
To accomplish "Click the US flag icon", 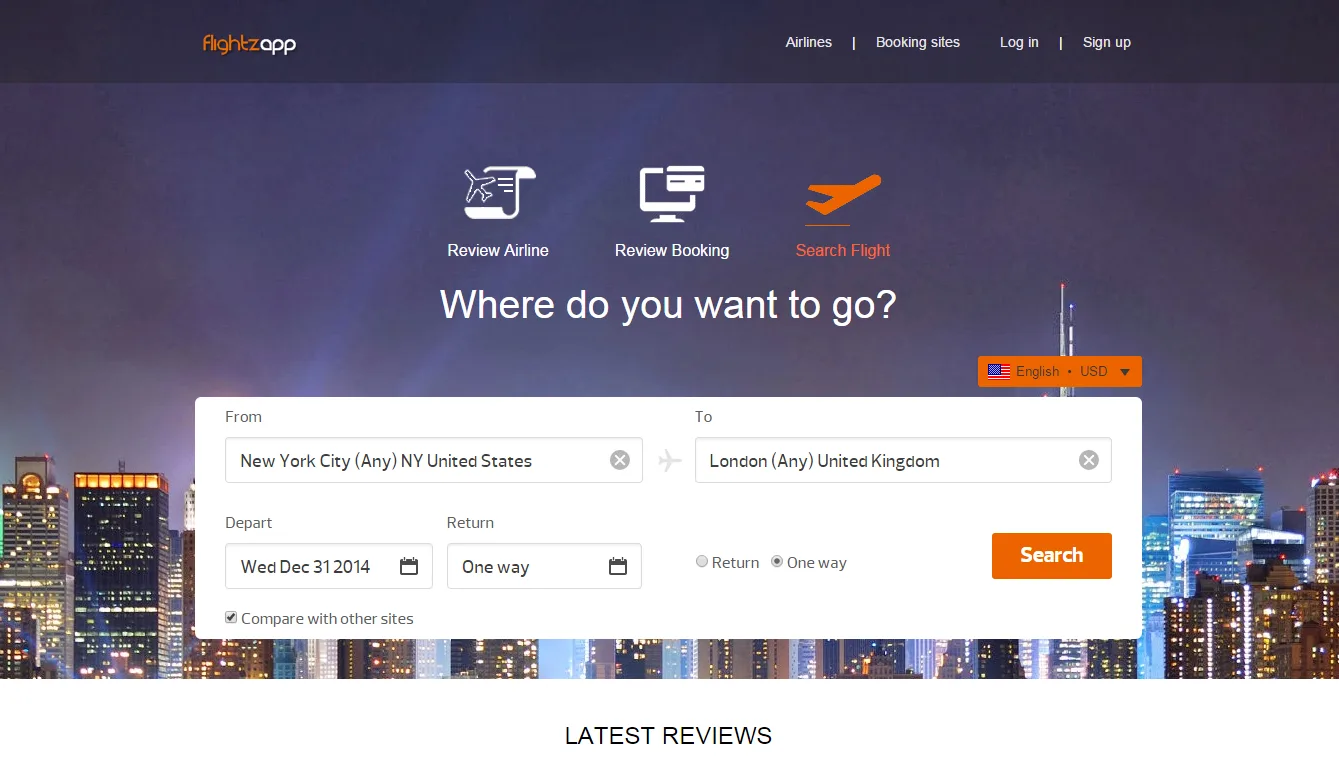I will 999,371.
